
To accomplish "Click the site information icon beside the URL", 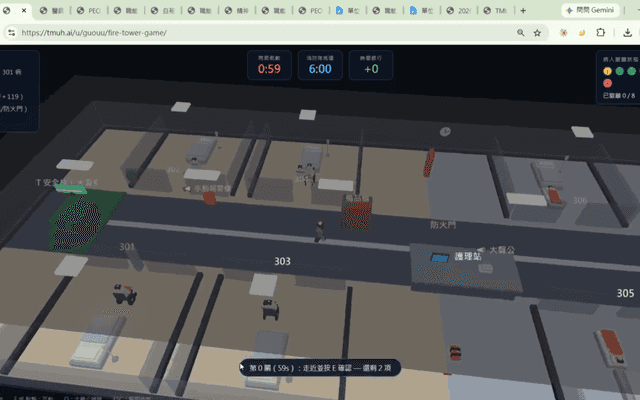I will pyautogui.click(x=11, y=33).
